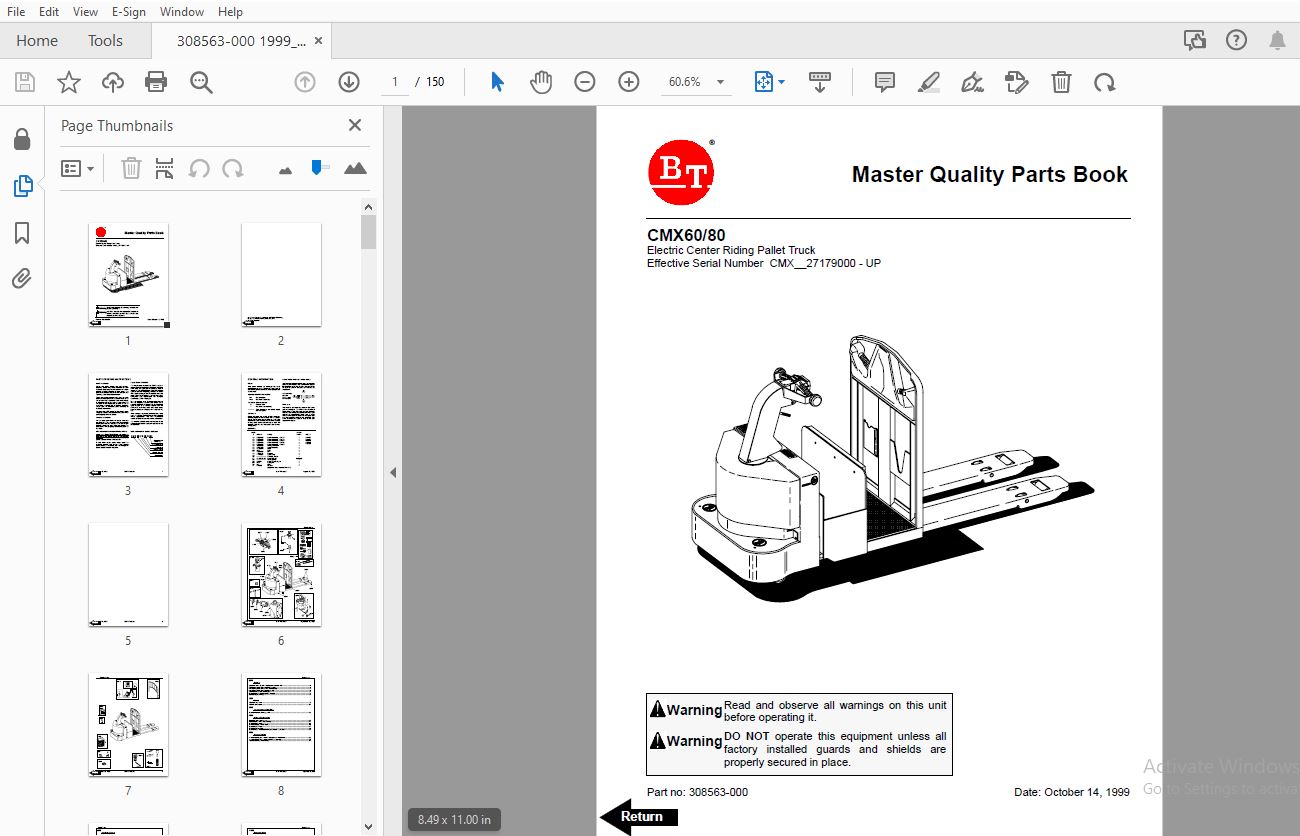Click thumbnail panel scroll down arrow

point(369,827)
